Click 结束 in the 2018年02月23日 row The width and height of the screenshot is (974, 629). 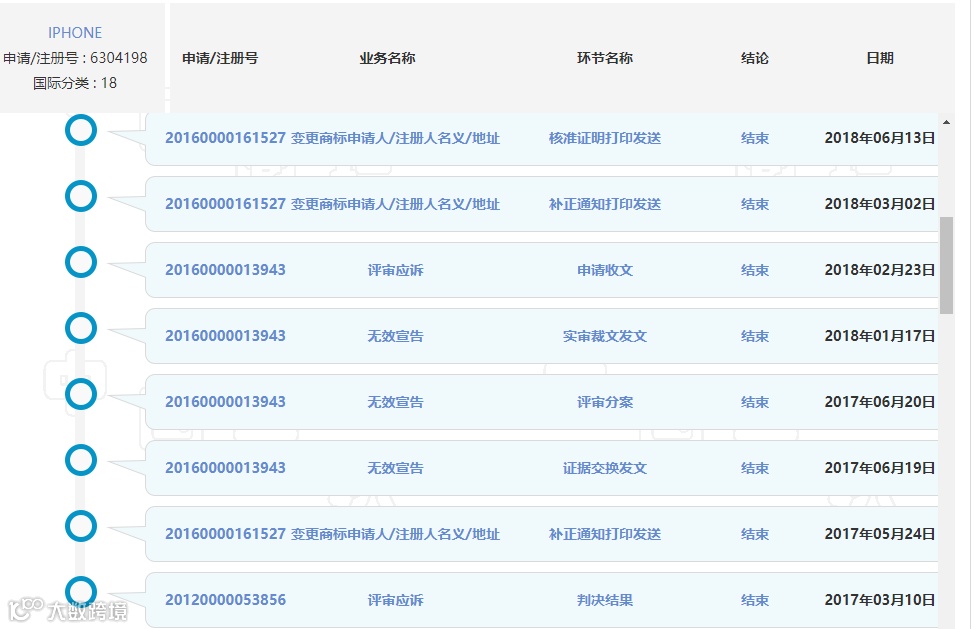point(755,269)
